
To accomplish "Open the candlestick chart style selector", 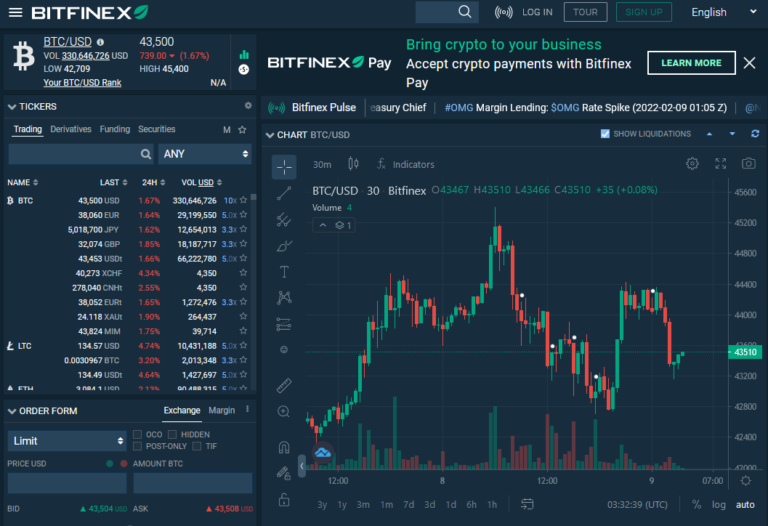I will [353, 164].
